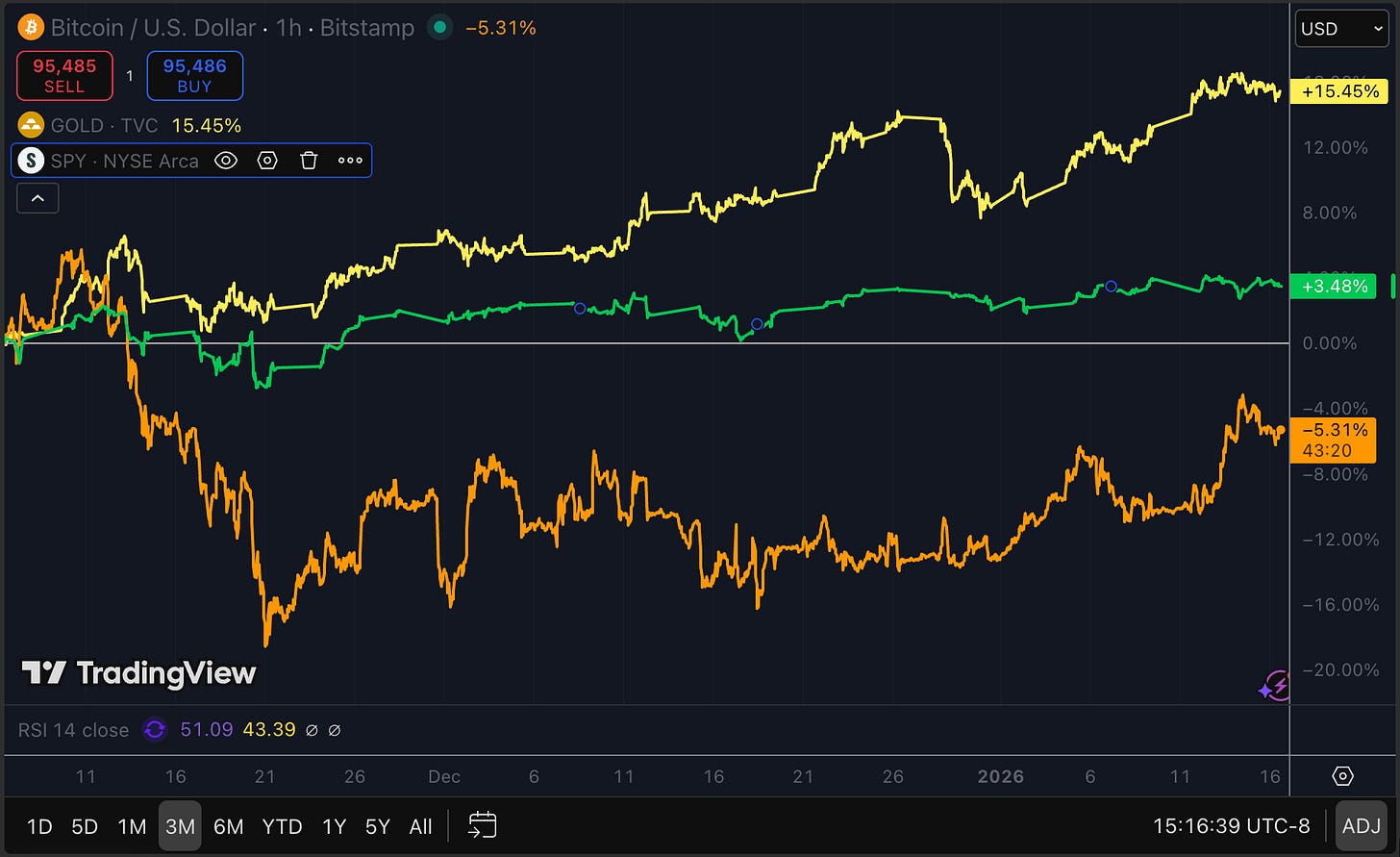Toggle the ADJ adjusted data button
This screenshot has height=857, width=1400.
point(1361,826)
